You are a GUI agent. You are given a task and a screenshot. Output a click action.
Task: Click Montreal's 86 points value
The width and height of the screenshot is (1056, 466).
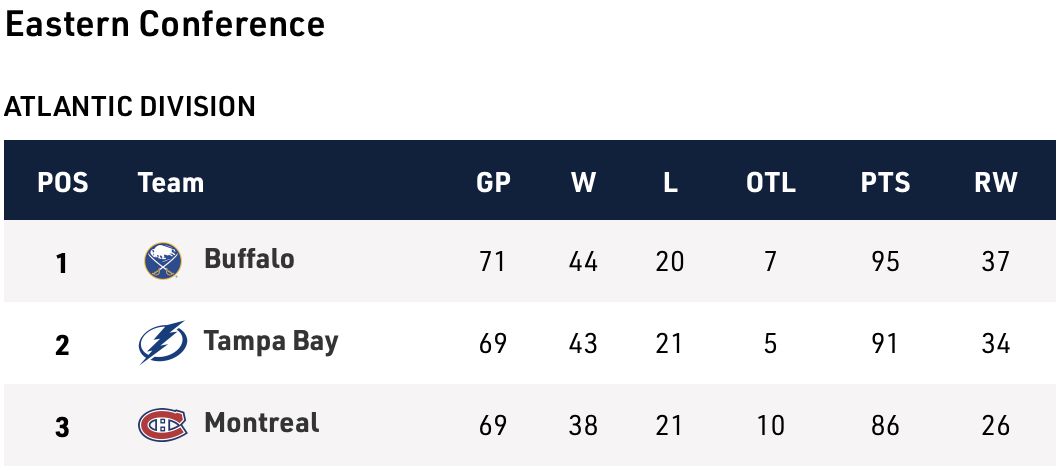point(885,426)
